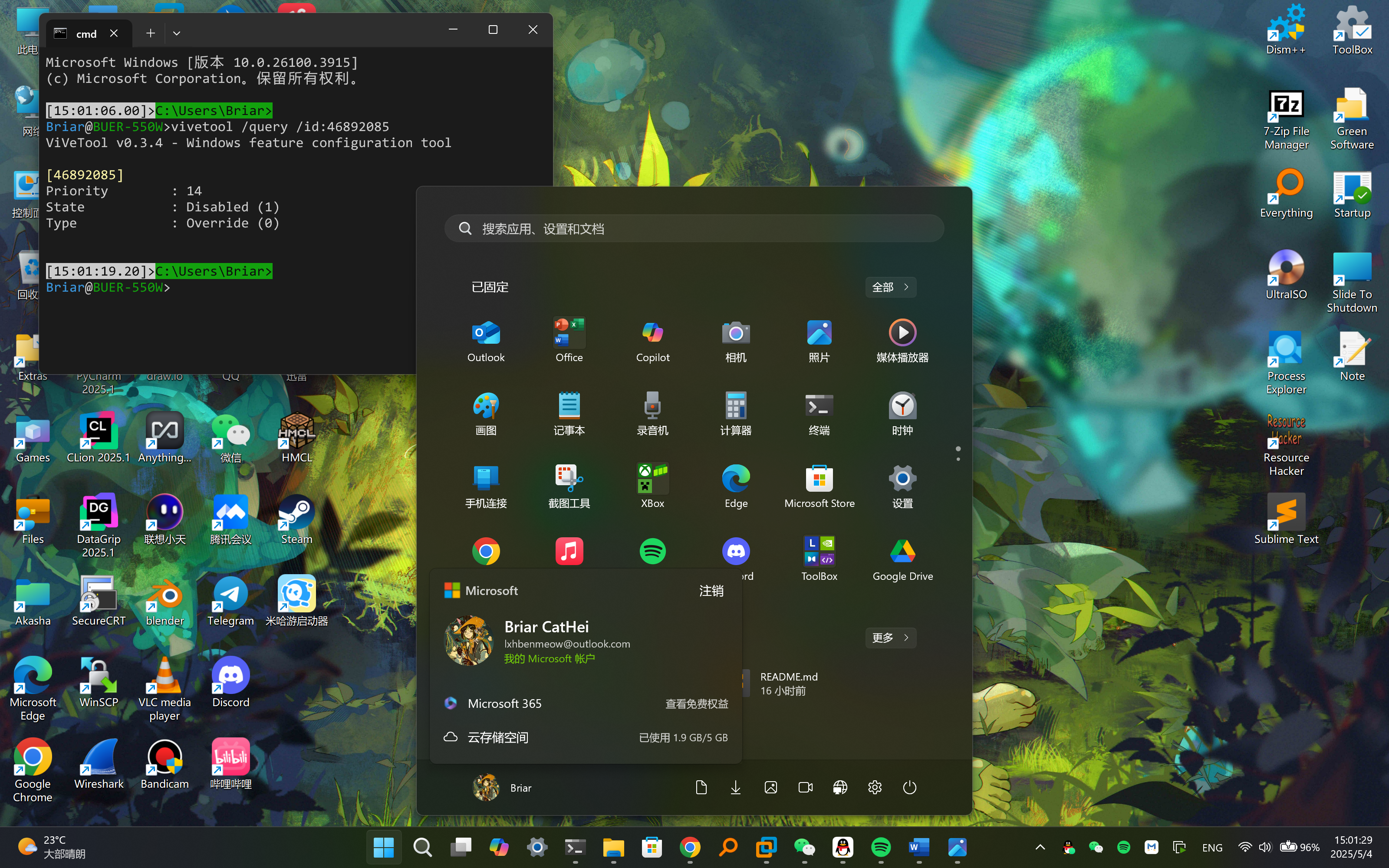Screen dimensions: 1389x868
Task: Switch to the cmd terminal tab
Action: (x=86, y=34)
